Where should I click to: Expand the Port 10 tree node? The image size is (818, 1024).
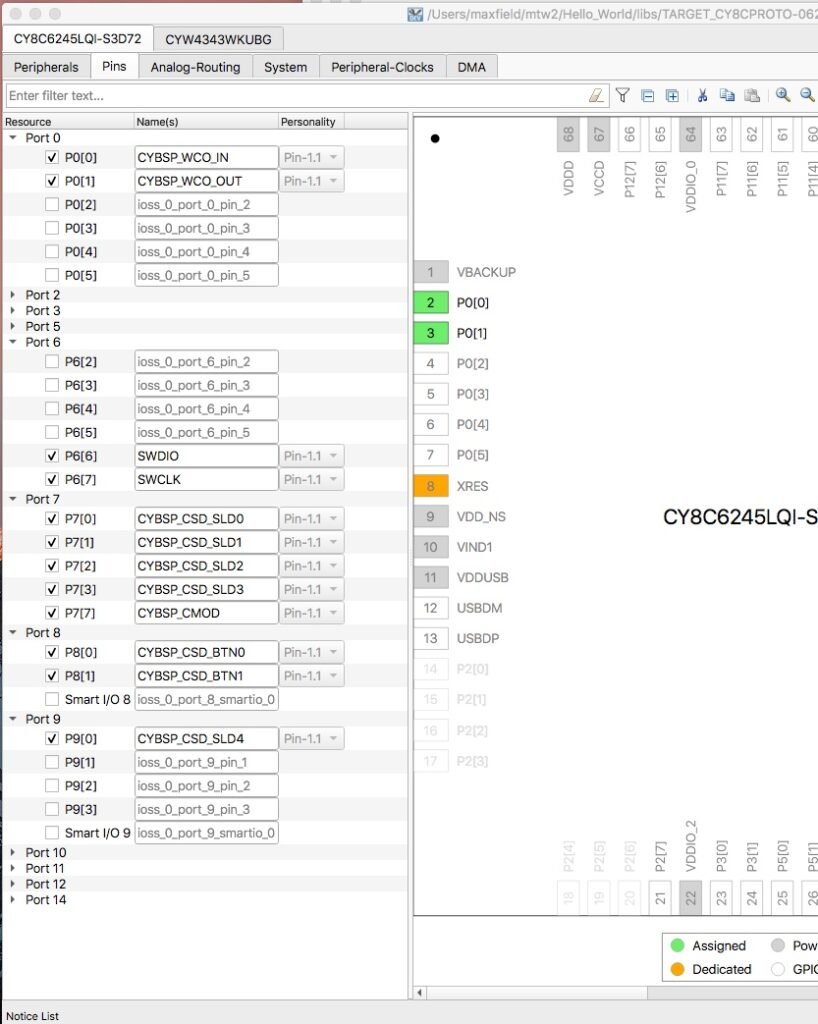[13, 852]
